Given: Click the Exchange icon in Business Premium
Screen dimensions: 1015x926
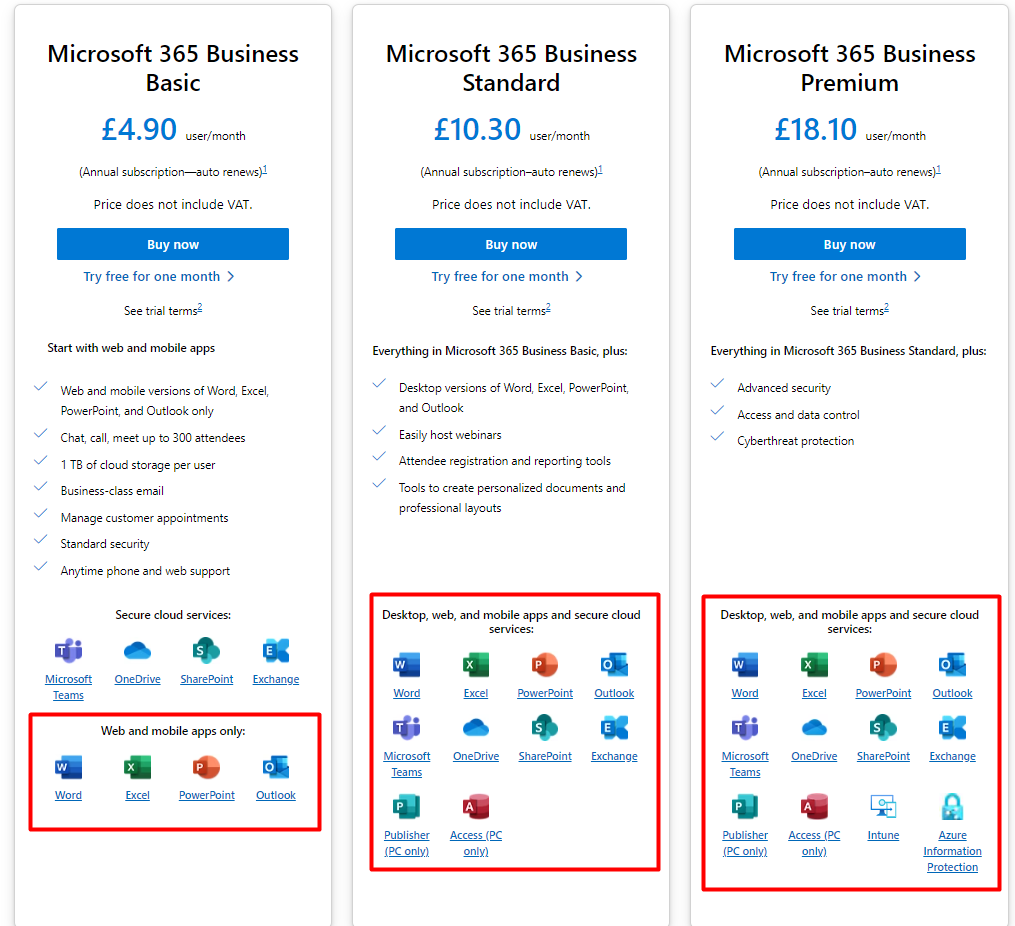Looking at the screenshot, I should click(x=952, y=727).
